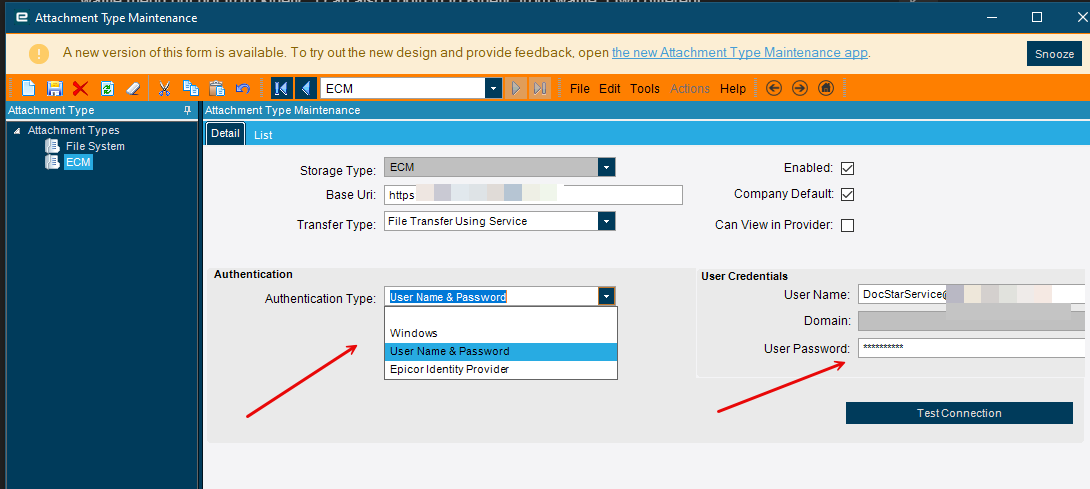Click the New document toolbar icon
The height and width of the screenshot is (489, 1090).
[x=29, y=88]
